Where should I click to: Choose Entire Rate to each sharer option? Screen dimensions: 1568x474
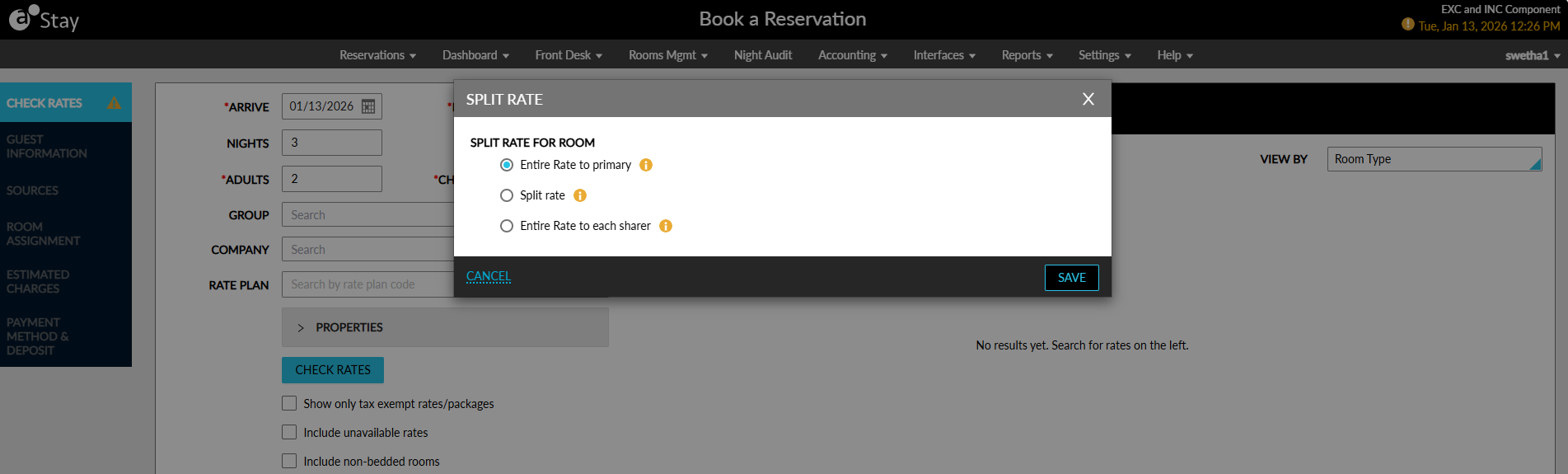(x=507, y=226)
